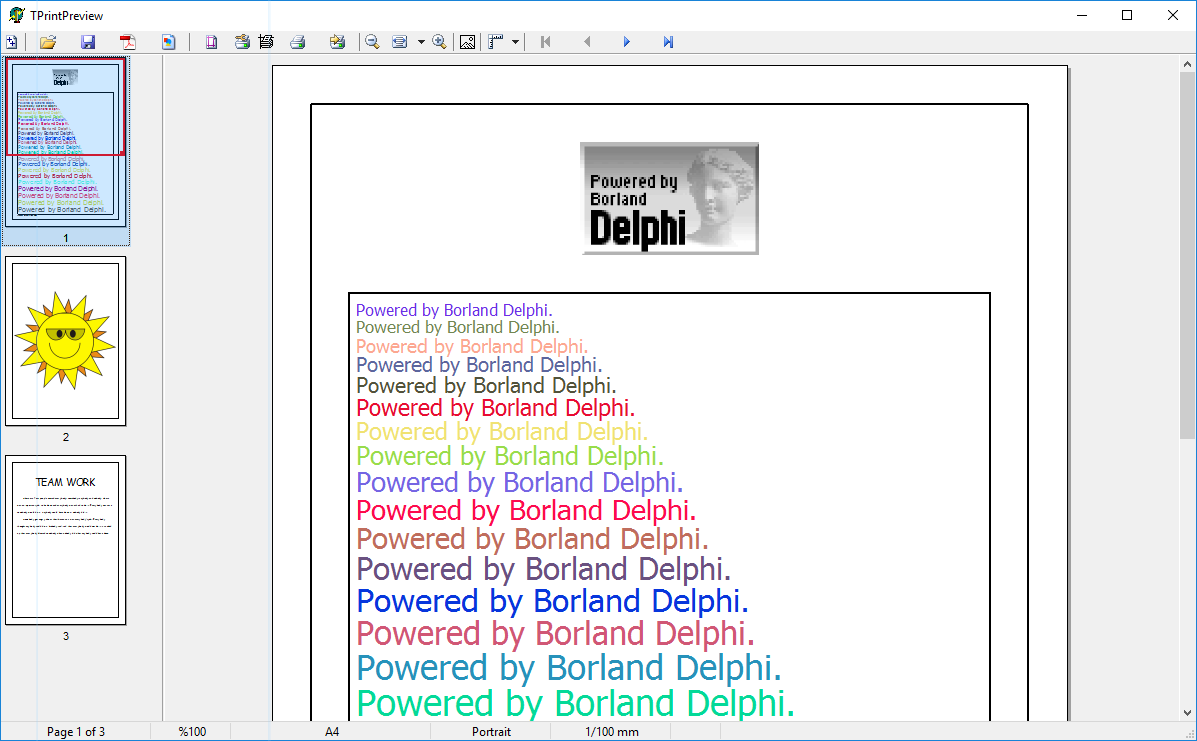Go to the first page
The height and width of the screenshot is (741, 1197).
click(544, 41)
